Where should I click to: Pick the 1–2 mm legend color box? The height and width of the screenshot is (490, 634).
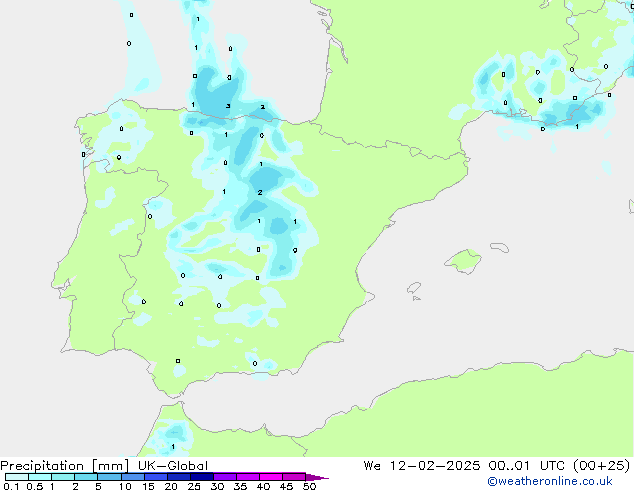pyautogui.click(x=63, y=477)
